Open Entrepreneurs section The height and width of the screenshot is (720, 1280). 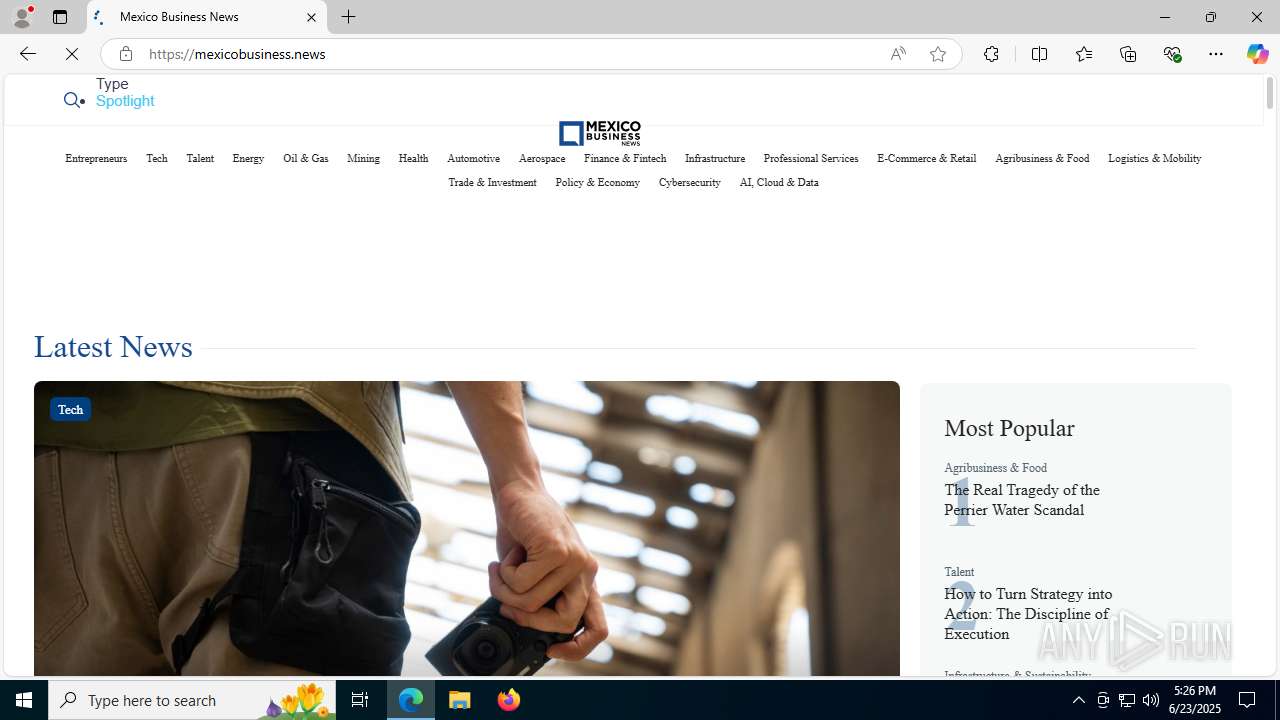pos(96,159)
